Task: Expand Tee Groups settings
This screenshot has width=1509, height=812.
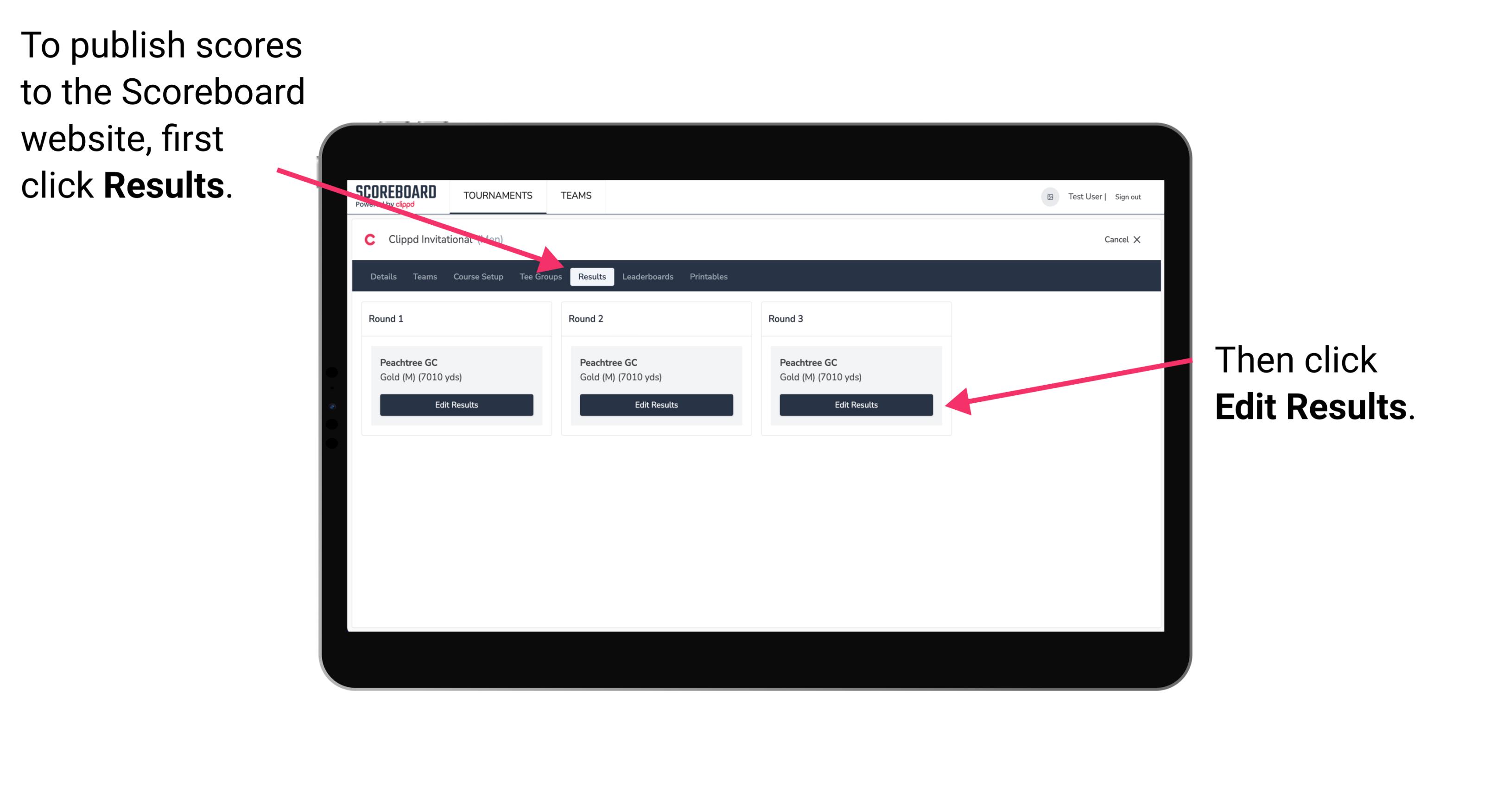Action: tap(541, 276)
